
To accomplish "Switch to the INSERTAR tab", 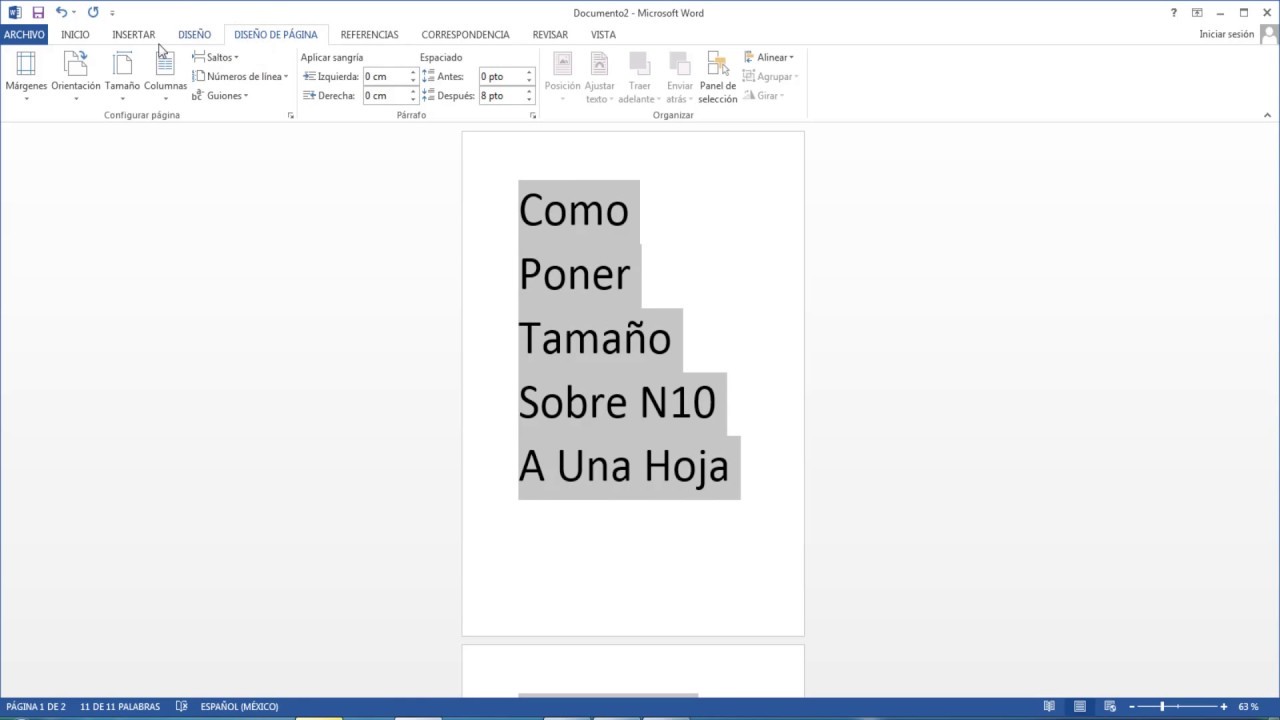I will point(134,34).
